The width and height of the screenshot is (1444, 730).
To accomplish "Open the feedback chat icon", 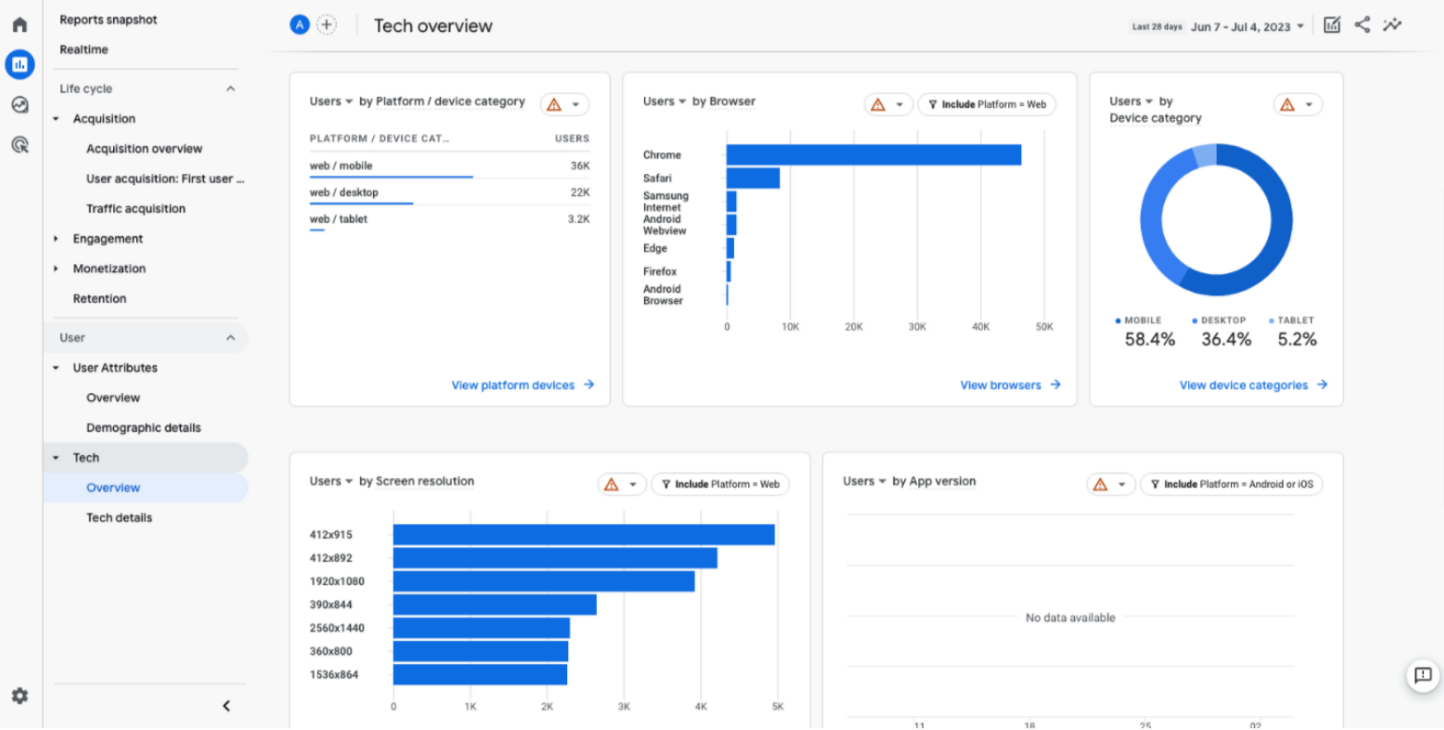I will point(1422,676).
